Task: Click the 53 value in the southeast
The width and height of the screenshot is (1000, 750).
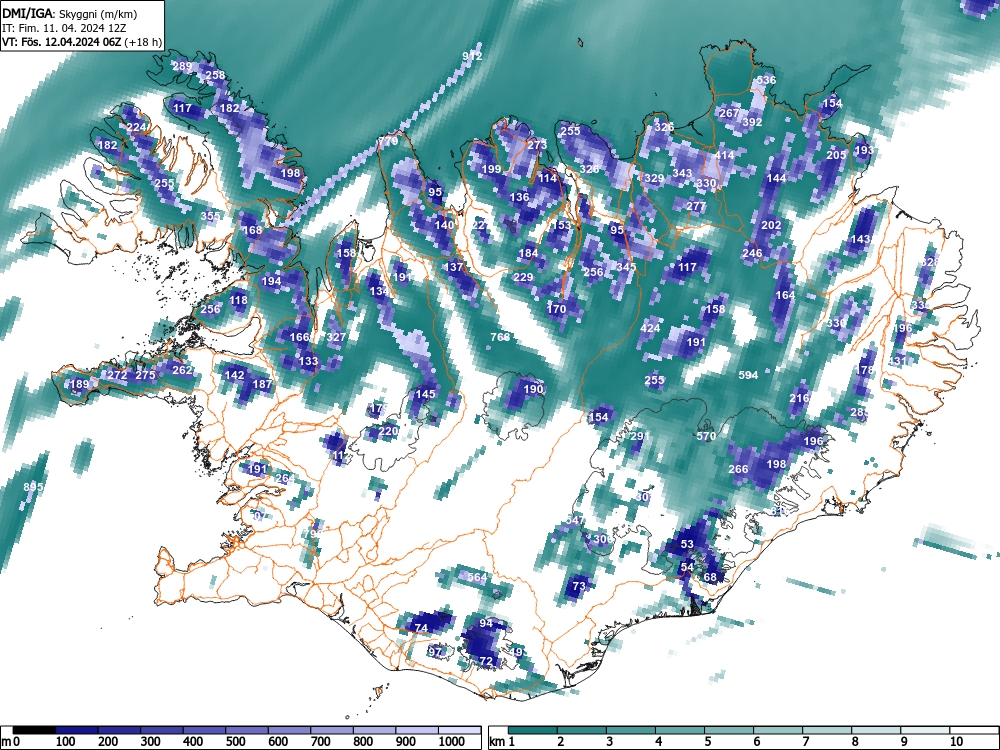Action: (x=687, y=544)
